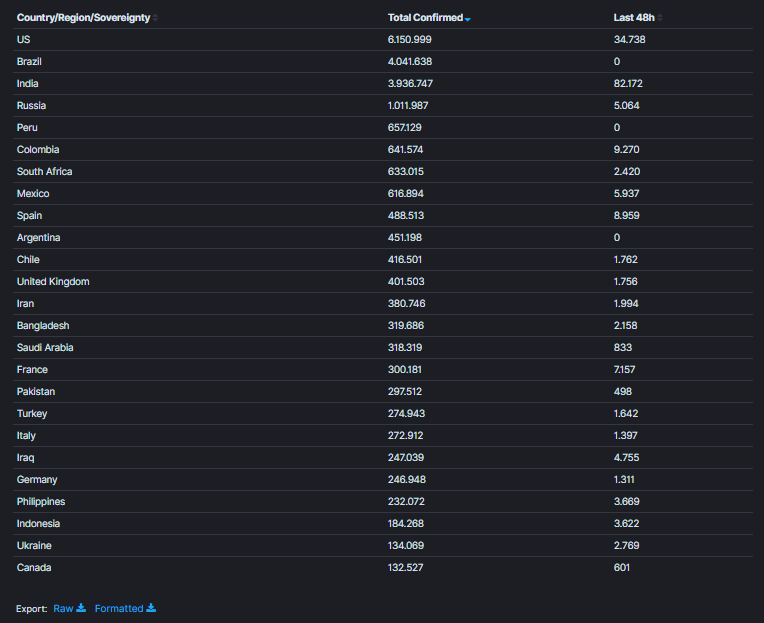Click the download icon next to Formatted
764x623 pixels.
151,608
